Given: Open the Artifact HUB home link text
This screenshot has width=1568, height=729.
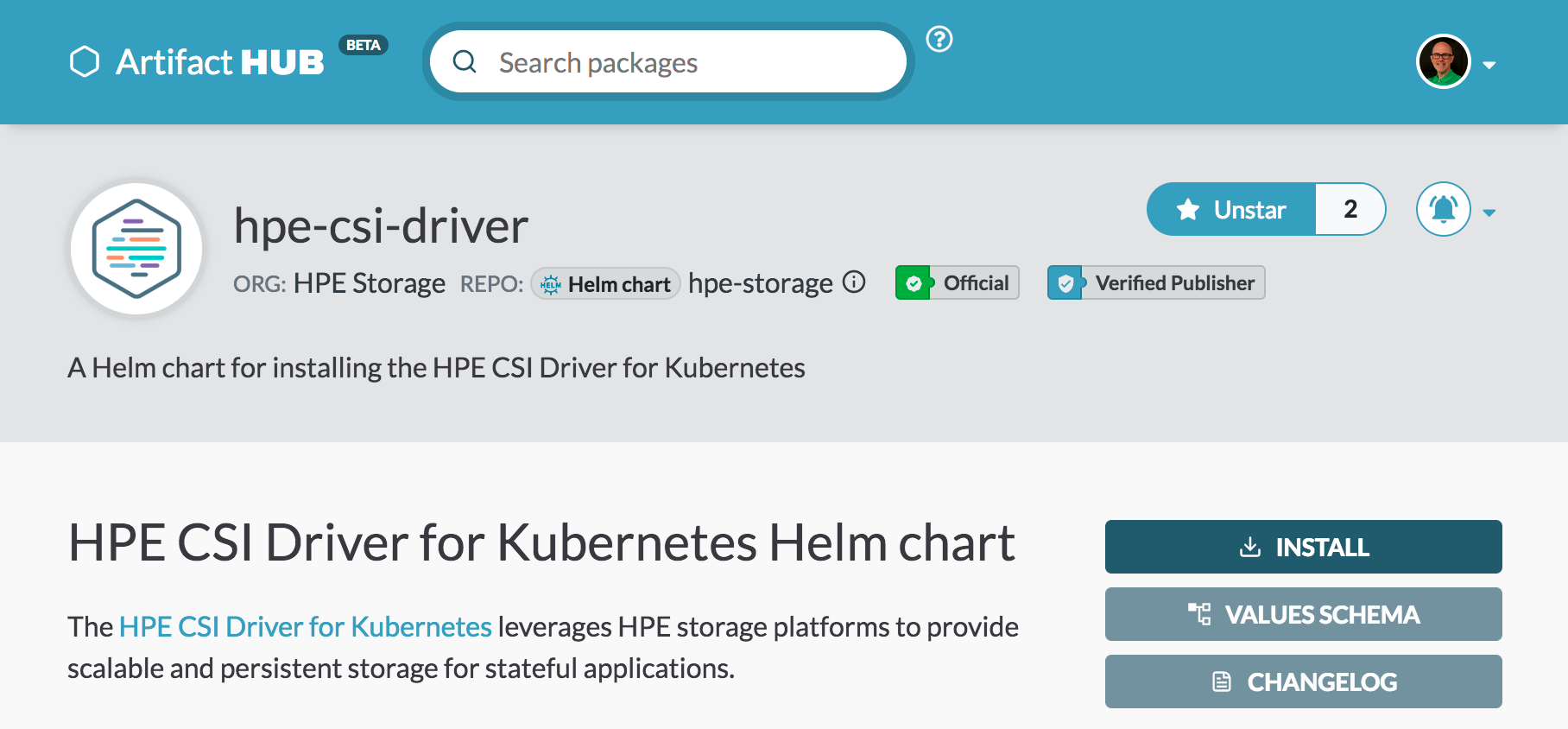Looking at the screenshot, I should (219, 62).
